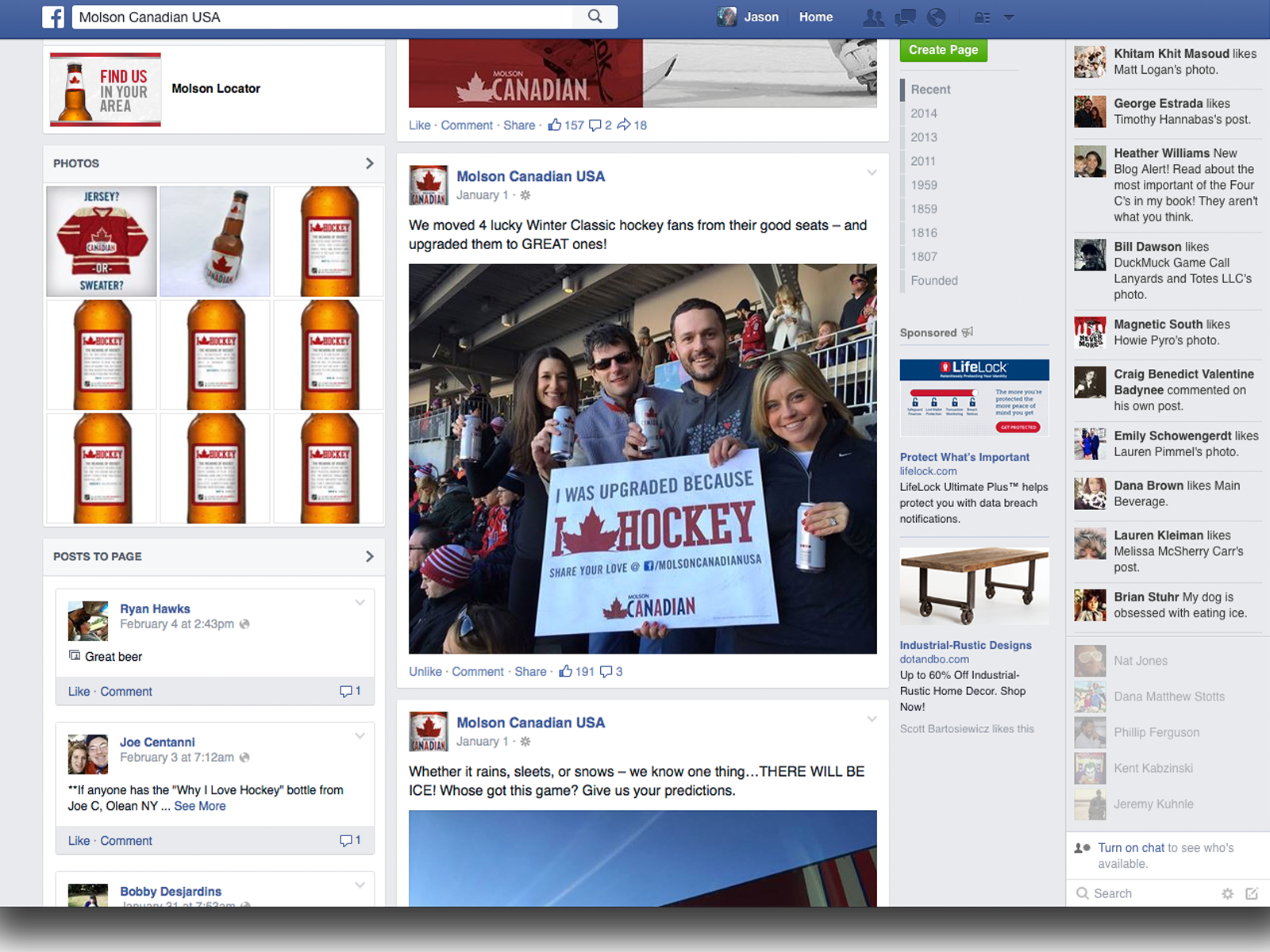Viewport: 1270px width, 952px height.
Task: Expand Joe Centanni post with See More
Action: [200, 806]
